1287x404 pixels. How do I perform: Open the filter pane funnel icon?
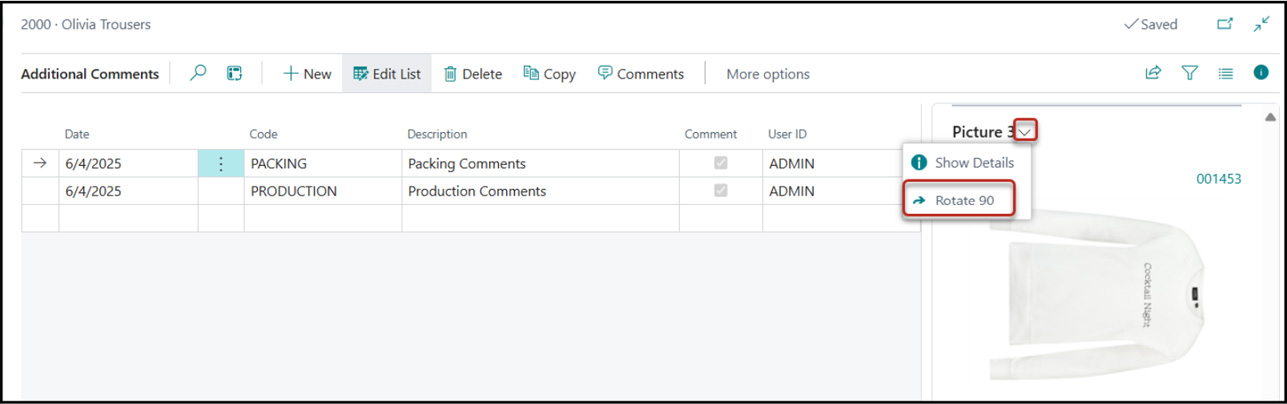[1189, 73]
